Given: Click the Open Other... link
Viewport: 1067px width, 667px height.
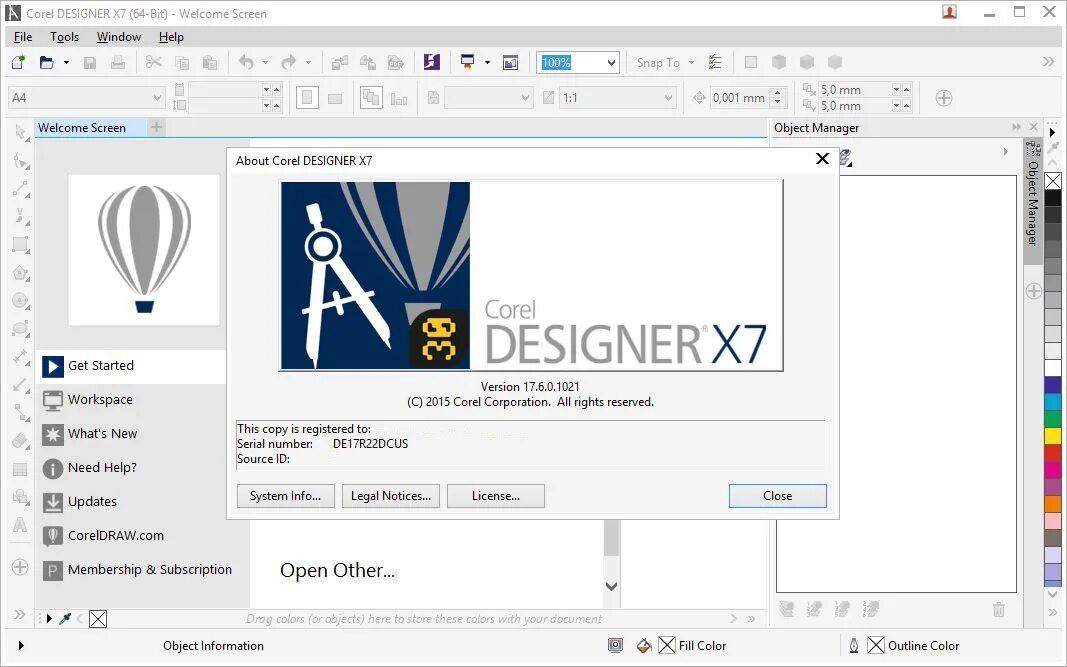Looking at the screenshot, I should 337,570.
